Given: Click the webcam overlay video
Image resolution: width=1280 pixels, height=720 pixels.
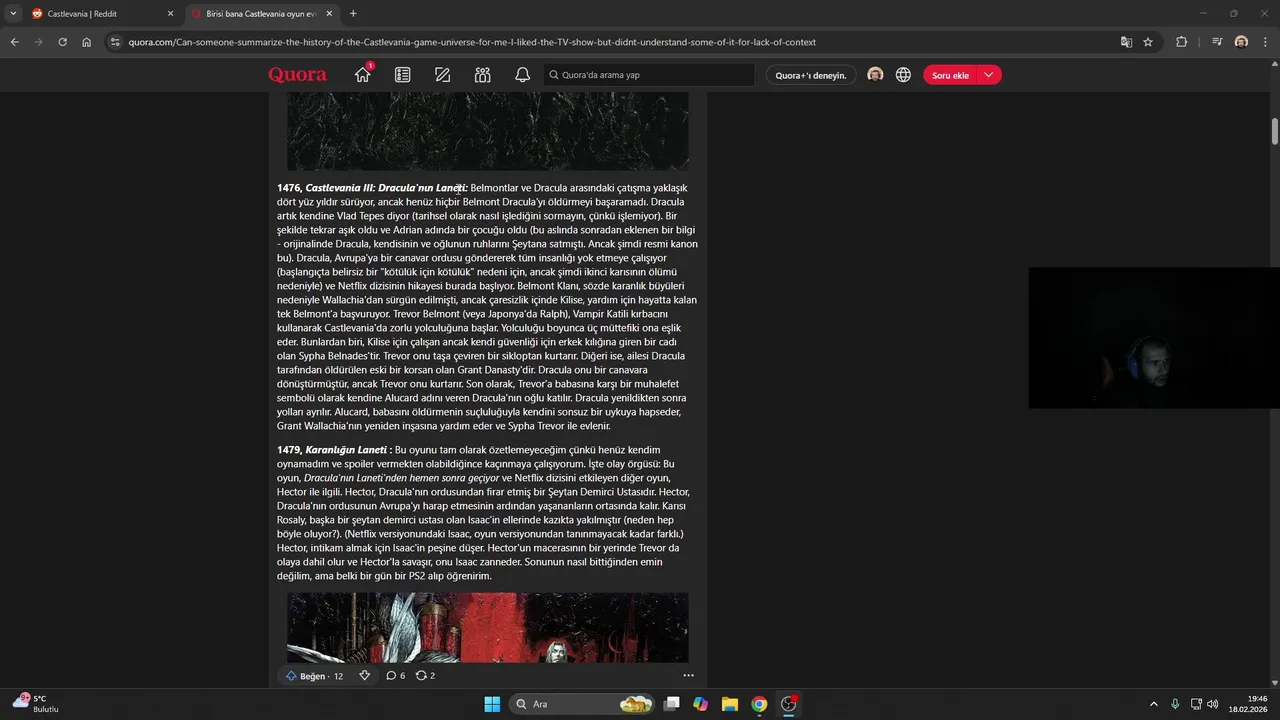Looking at the screenshot, I should click(1154, 338).
